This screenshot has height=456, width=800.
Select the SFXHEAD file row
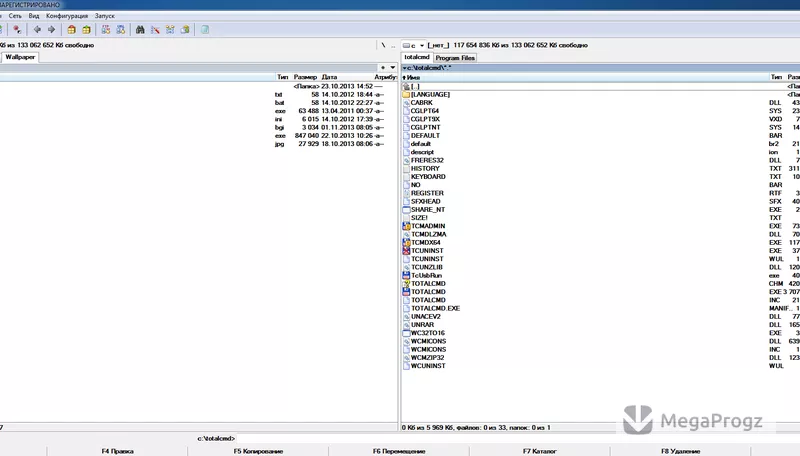coord(601,201)
